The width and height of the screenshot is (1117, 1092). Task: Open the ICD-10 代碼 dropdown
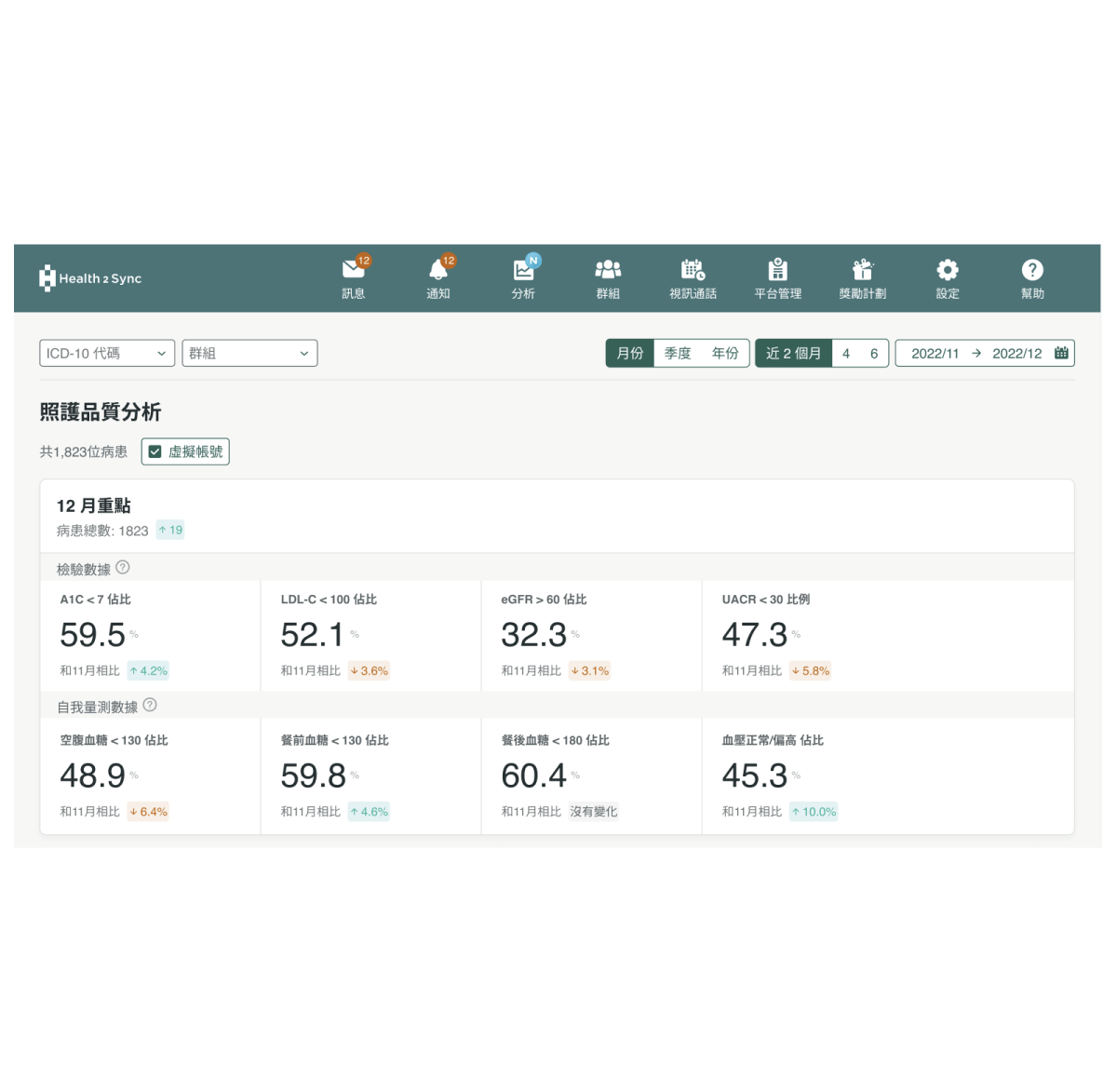105,353
